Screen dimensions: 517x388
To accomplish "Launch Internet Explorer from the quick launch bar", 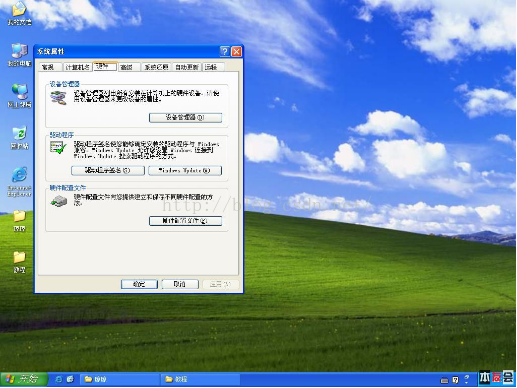I will 59,379.
